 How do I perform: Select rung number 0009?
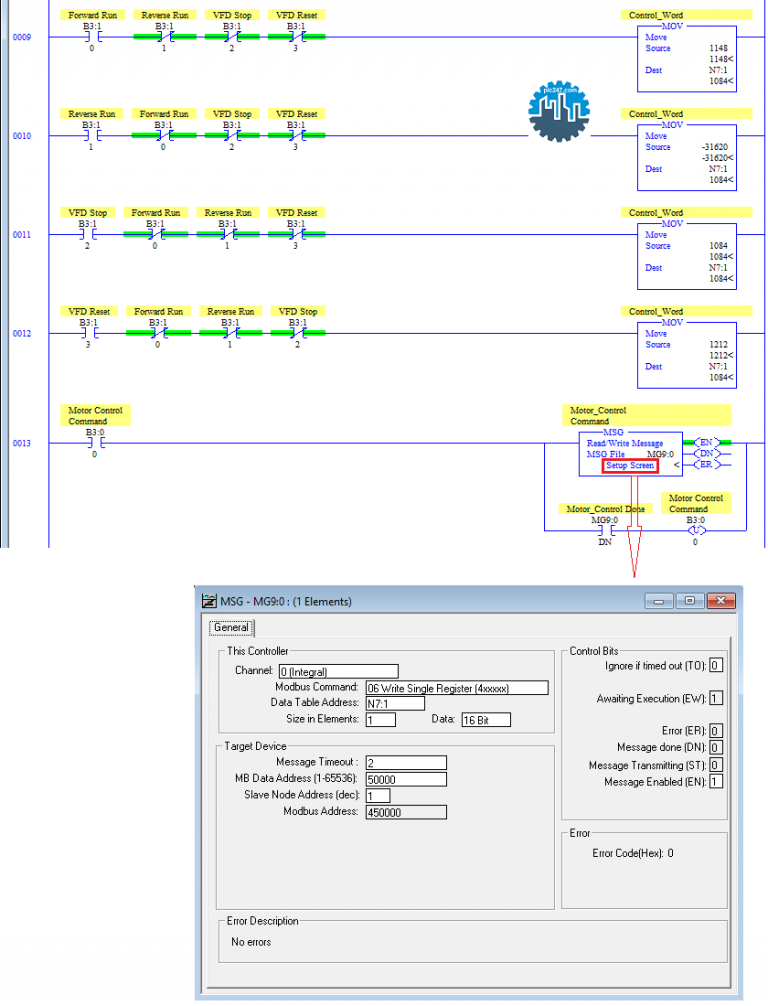[x=22, y=37]
